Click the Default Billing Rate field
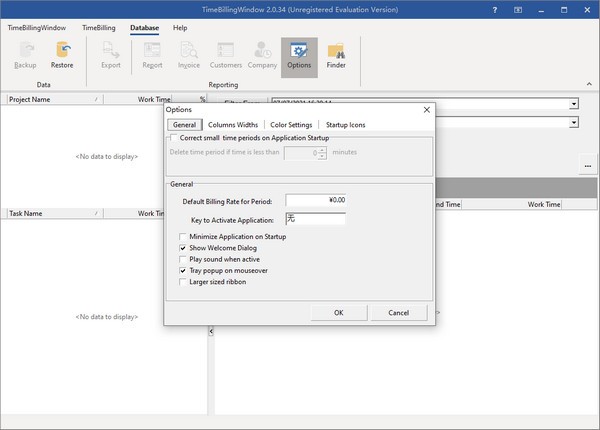The width and height of the screenshot is (600, 430). coord(315,200)
